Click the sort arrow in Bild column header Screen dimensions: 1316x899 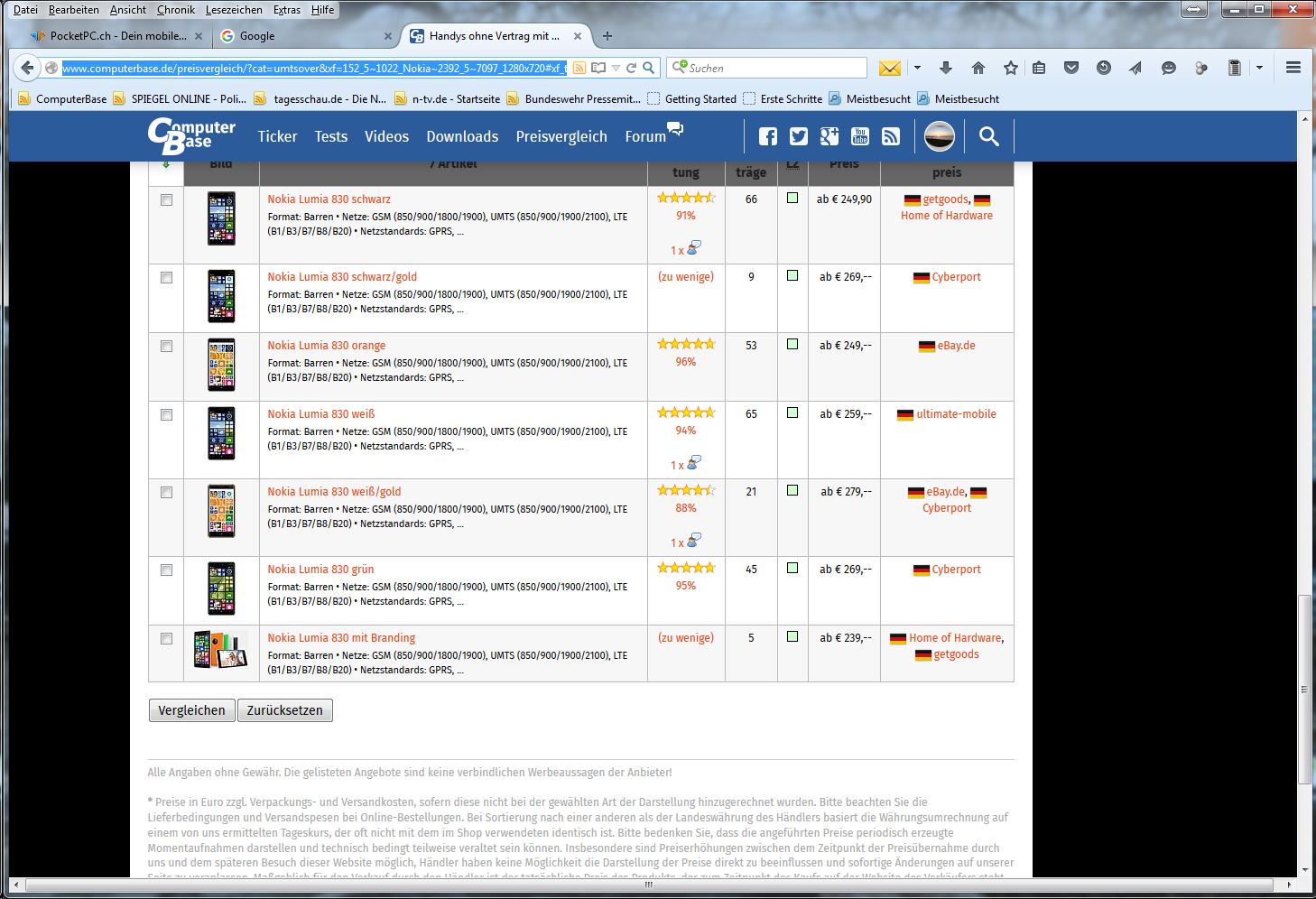coord(166,164)
